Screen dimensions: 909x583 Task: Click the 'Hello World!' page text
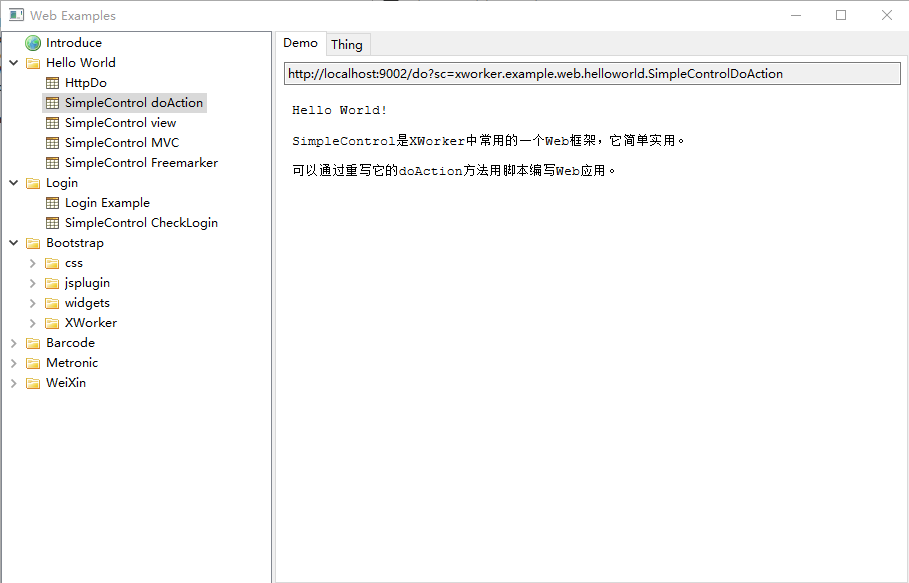pos(340,110)
